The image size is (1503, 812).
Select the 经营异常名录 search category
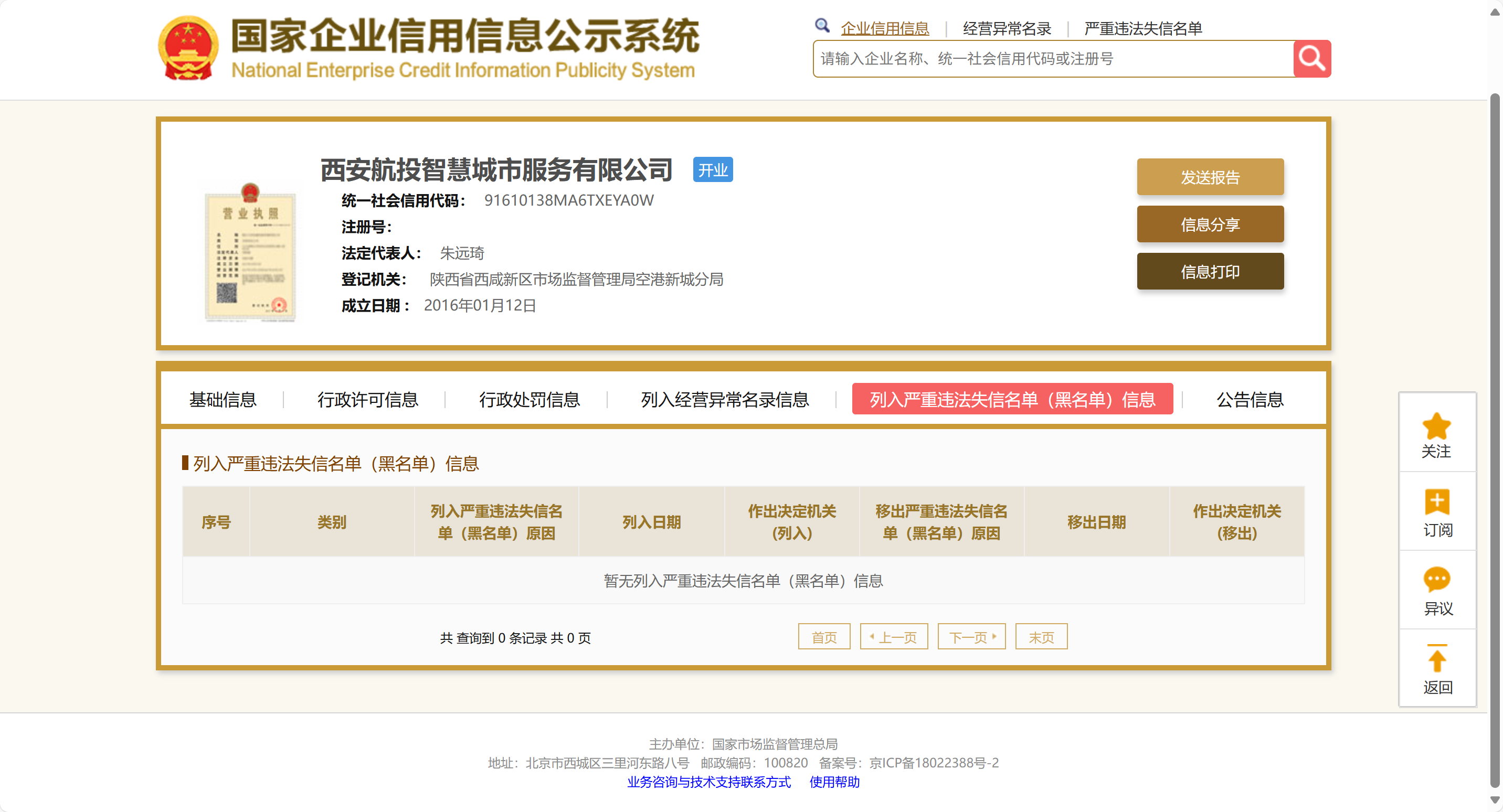click(x=1007, y=28)
